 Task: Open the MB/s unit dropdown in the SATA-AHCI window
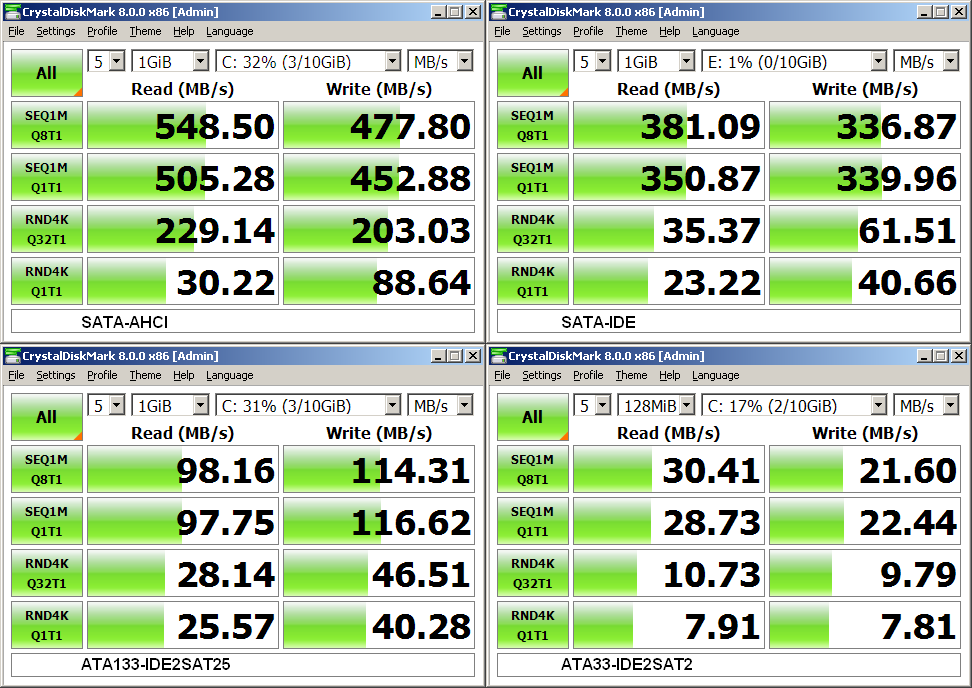(x=441, y=61)
